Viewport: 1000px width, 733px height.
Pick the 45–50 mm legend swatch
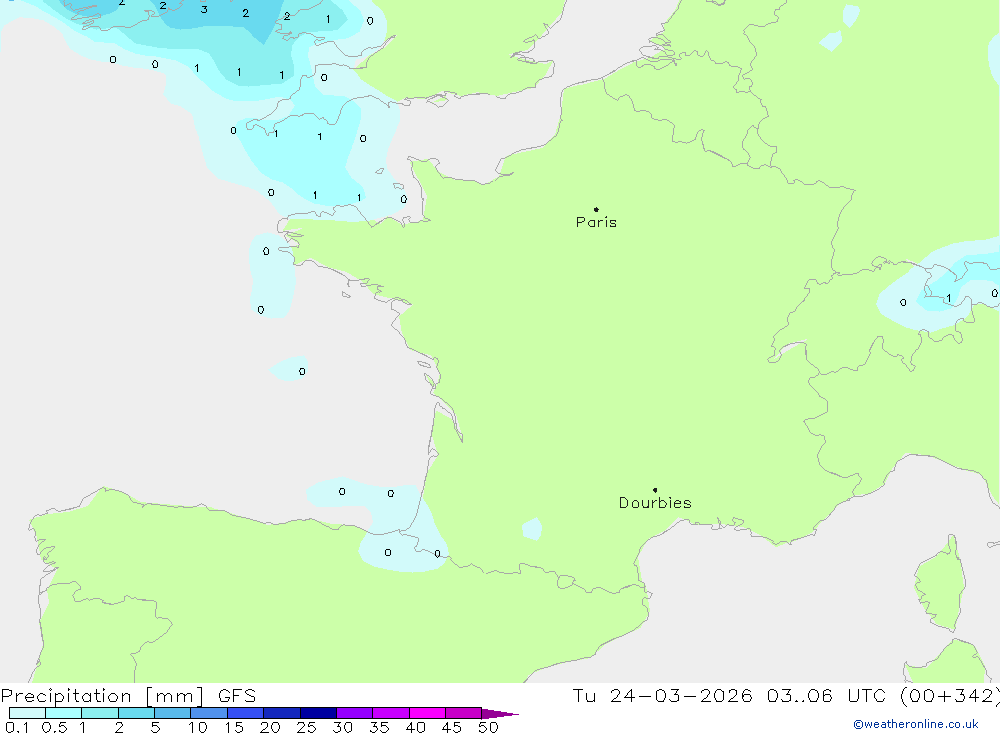point(463,713)
